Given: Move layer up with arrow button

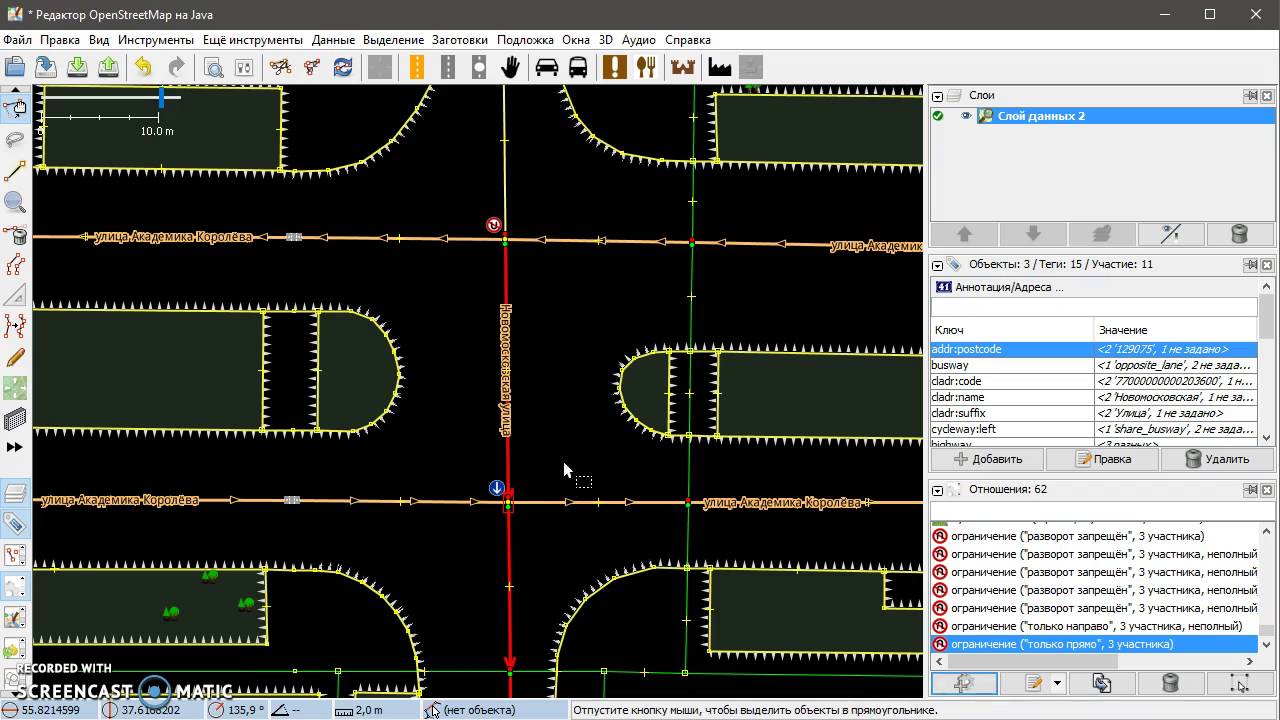Looking at the screenshot, I should [964, 234].
